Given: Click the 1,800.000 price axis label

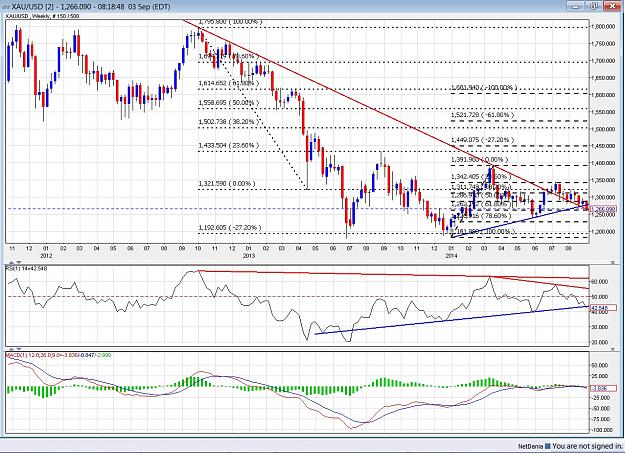Looking at the screenshot, I should tap(604, 27).
